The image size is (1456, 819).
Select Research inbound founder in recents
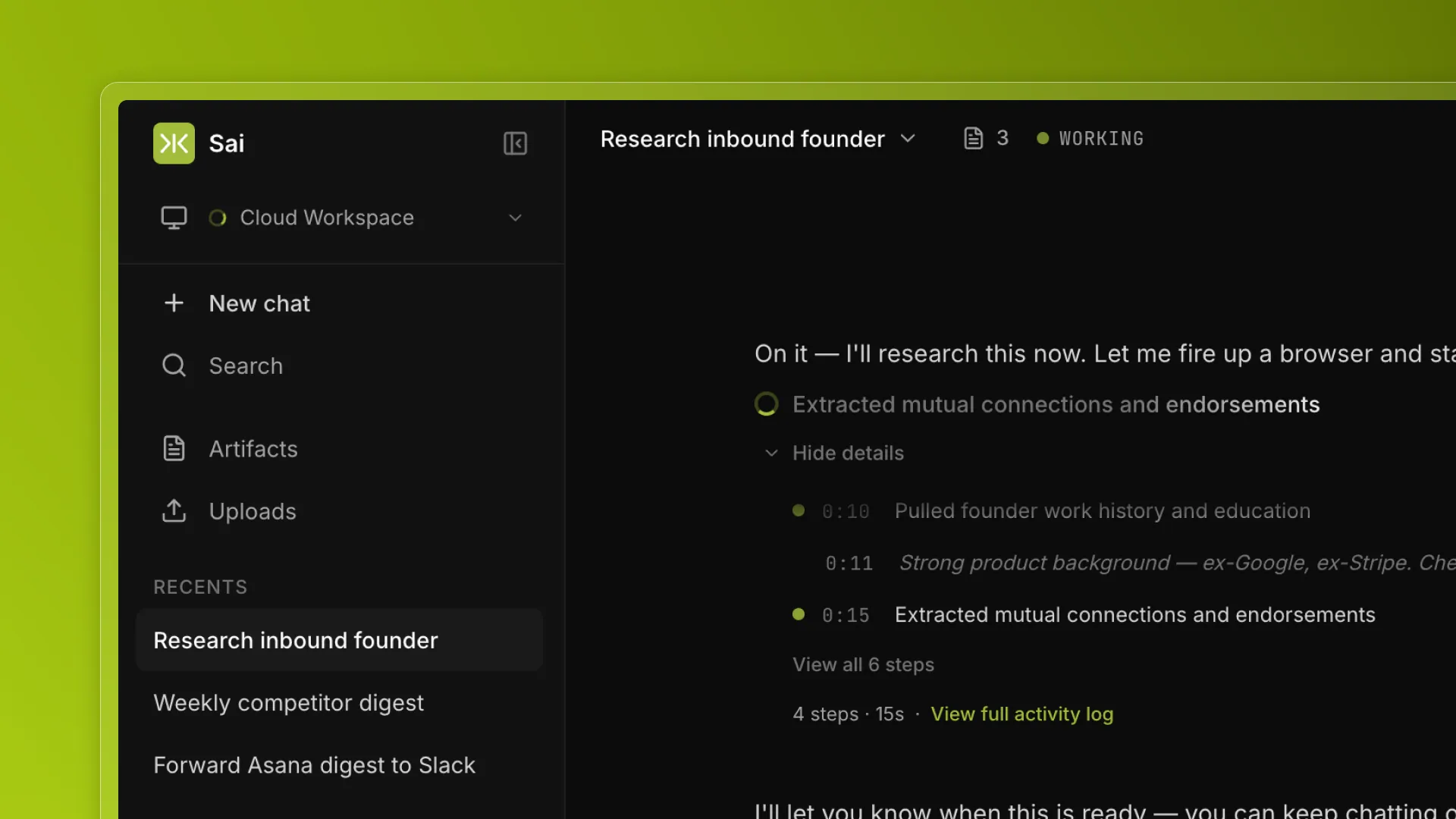tap(339, 640)
